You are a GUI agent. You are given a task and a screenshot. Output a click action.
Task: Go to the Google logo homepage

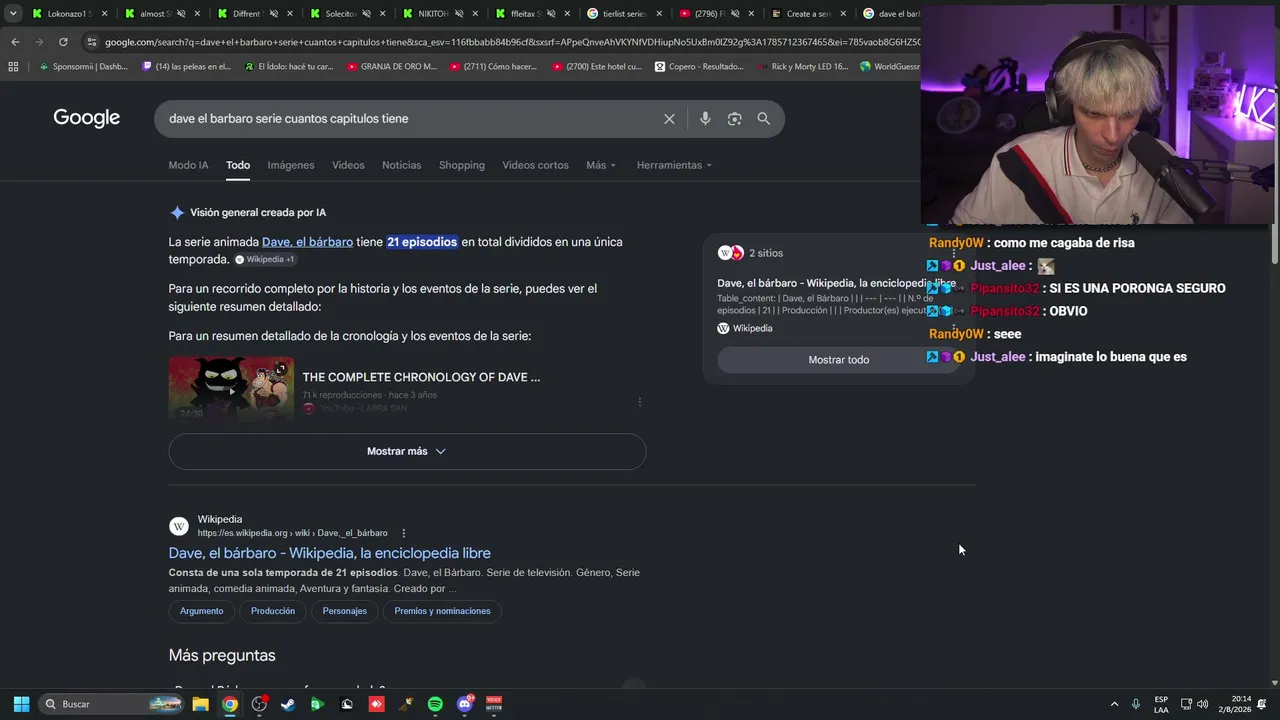pos(87,118)
